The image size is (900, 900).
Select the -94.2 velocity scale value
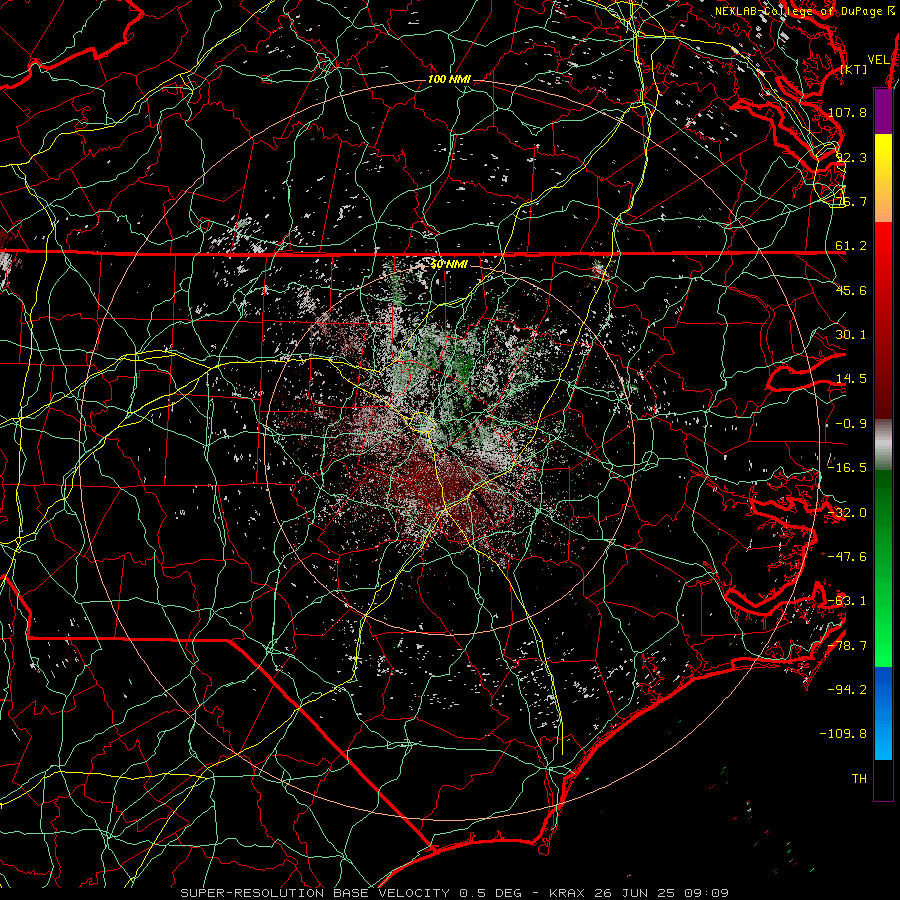coord(847,689)
